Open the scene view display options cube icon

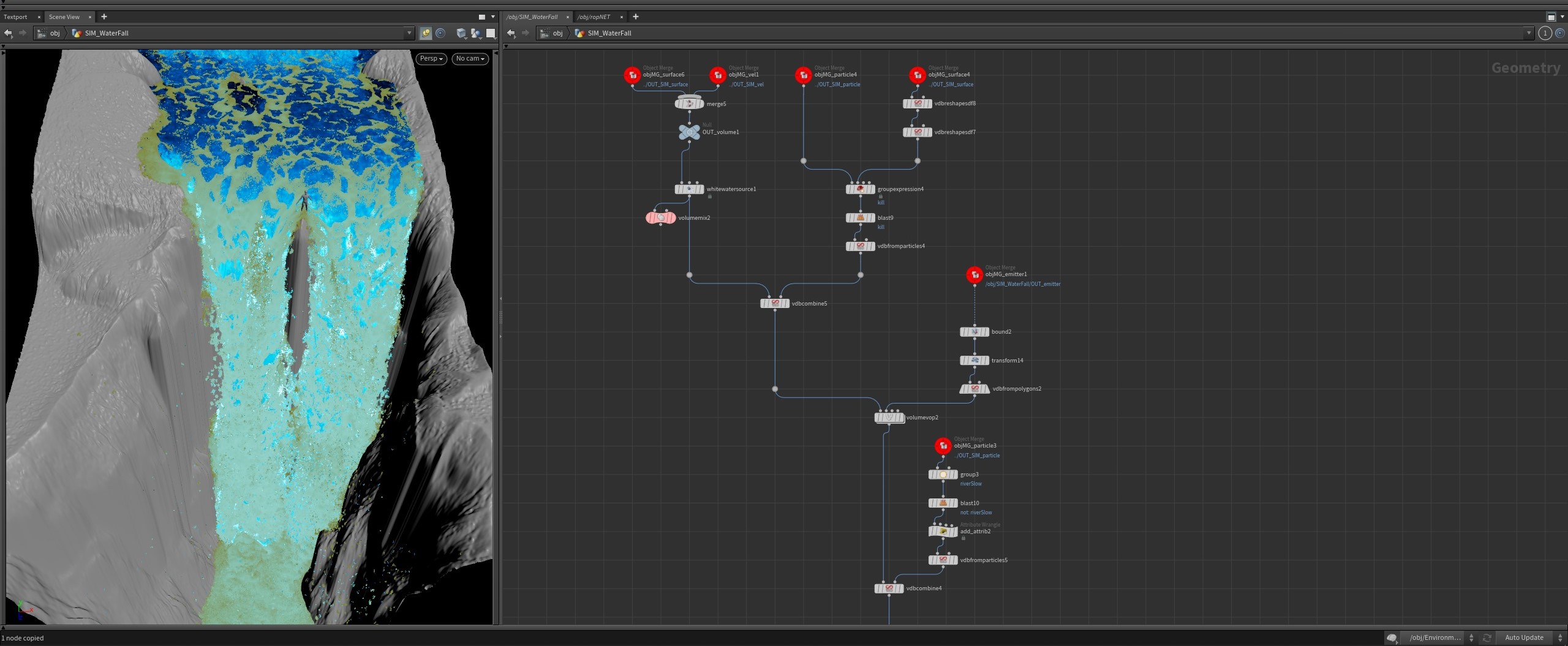click(x=462, y=33)
